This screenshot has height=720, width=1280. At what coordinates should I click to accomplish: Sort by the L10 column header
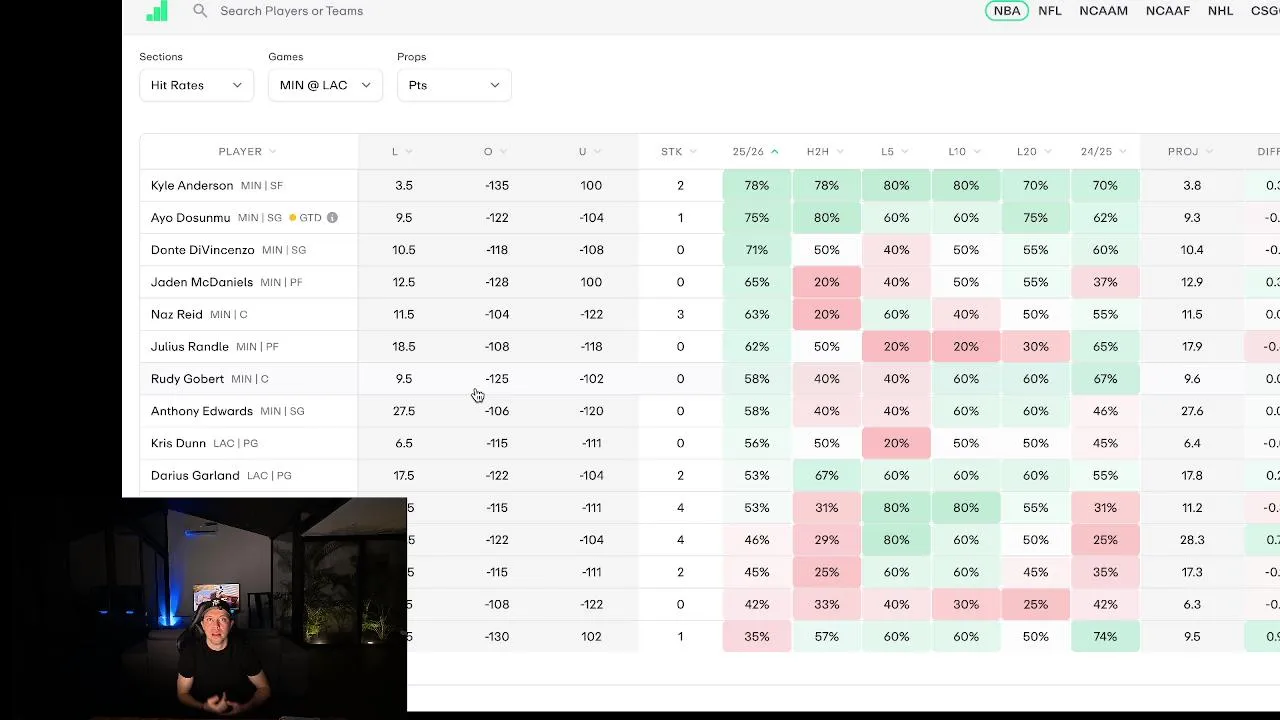tap(964, 152)
